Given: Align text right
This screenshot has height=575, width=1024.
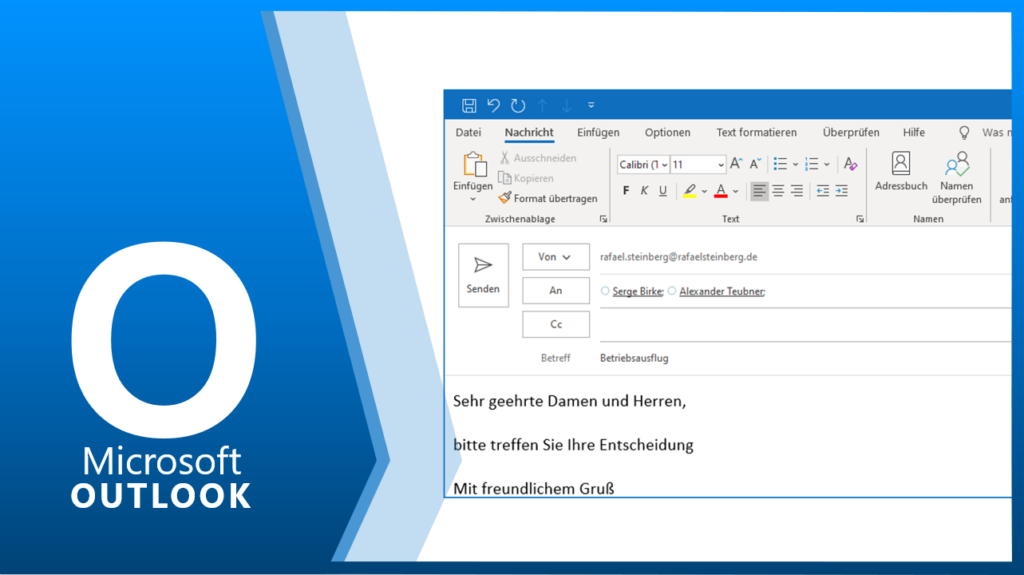Looking at the screenshot, I should click(x=797, y=191).
